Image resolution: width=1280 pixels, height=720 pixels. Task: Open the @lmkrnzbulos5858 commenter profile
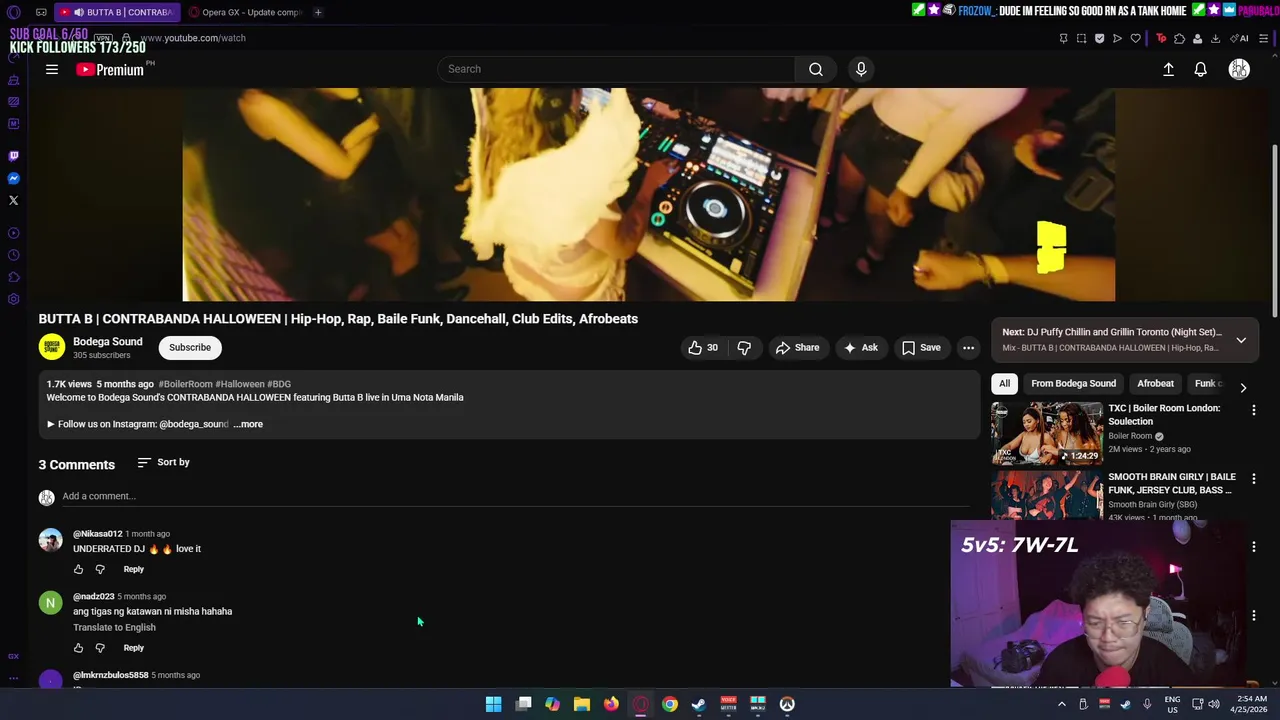pyautogui.click(x=110, y=675)
